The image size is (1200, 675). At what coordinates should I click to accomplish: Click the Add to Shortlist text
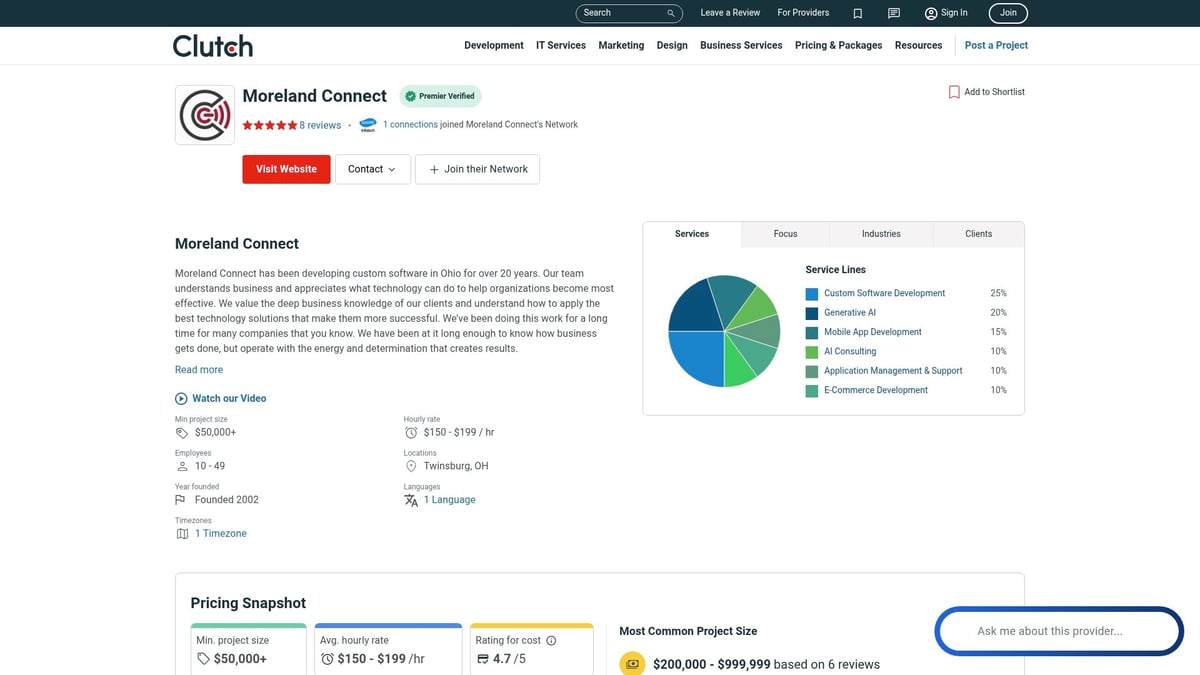coord(994,92)
